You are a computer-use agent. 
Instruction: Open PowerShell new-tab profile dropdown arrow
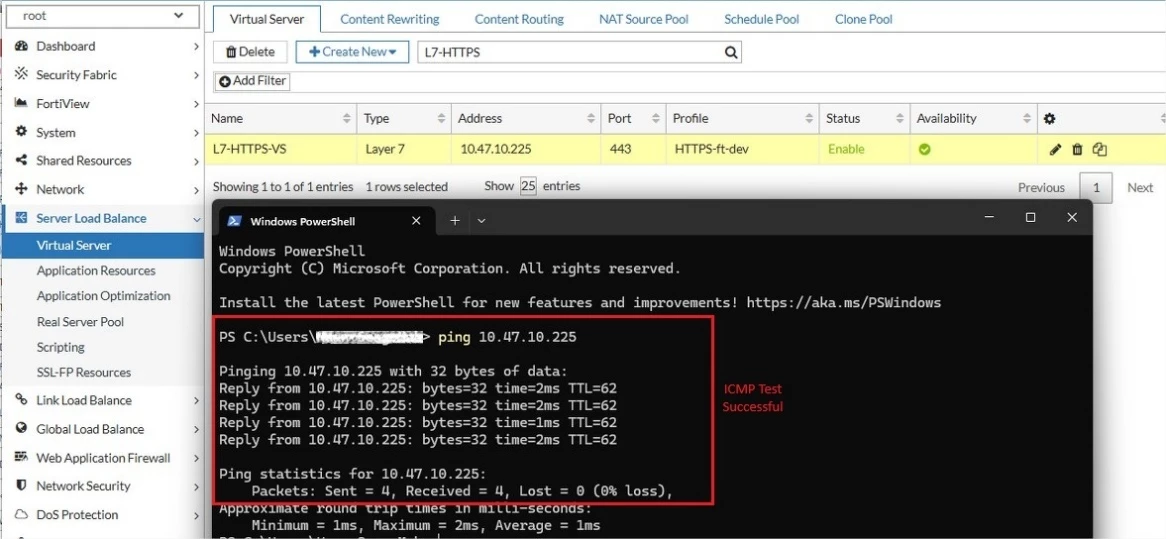pos(481,220)
